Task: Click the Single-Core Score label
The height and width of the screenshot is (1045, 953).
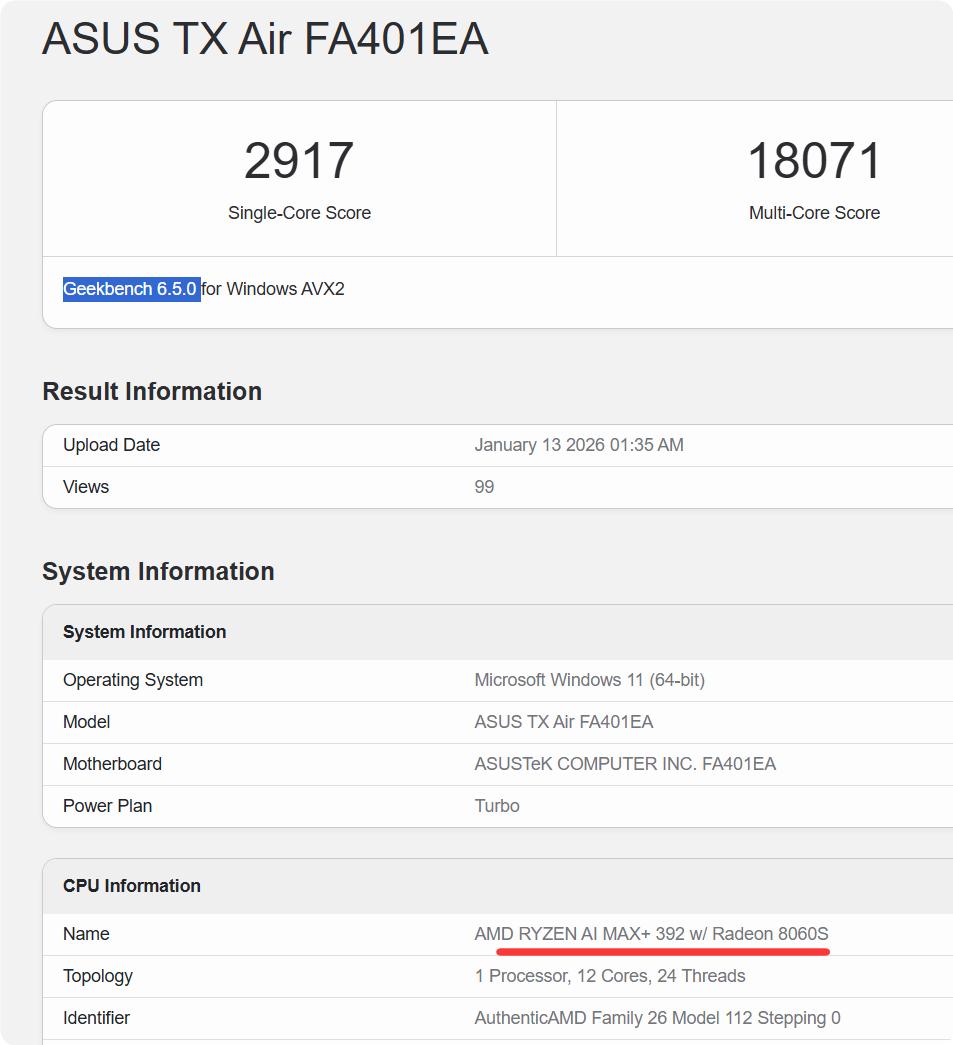Action: click(299, 213)
